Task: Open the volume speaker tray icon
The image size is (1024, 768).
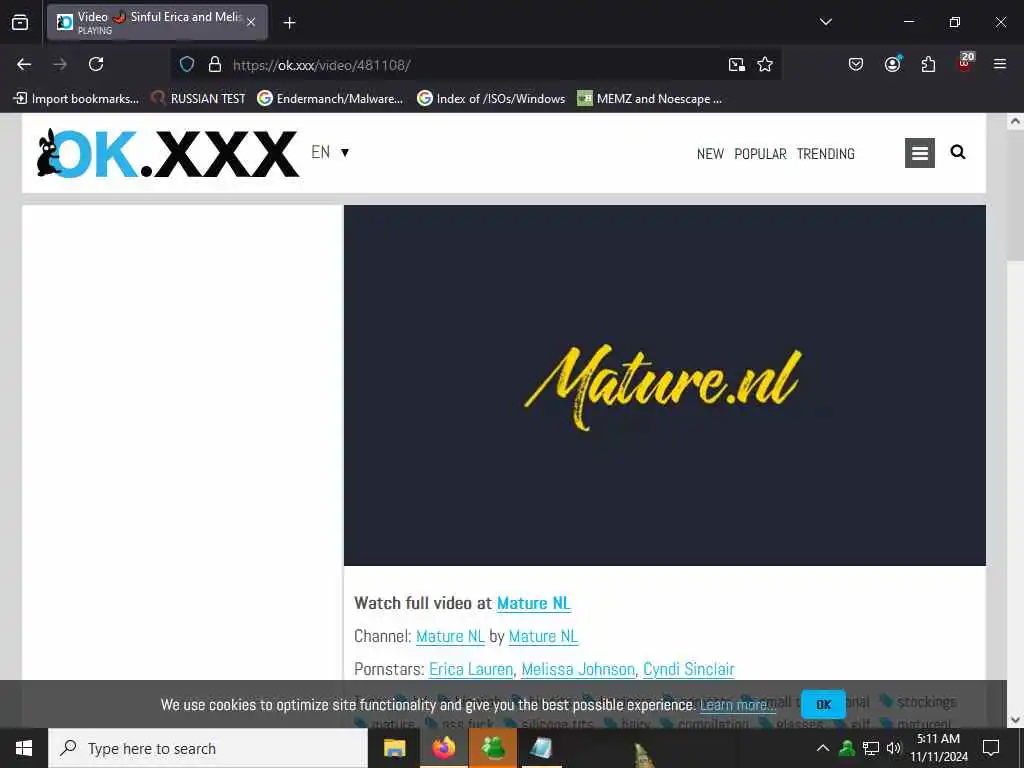Action: click(893, 748)
